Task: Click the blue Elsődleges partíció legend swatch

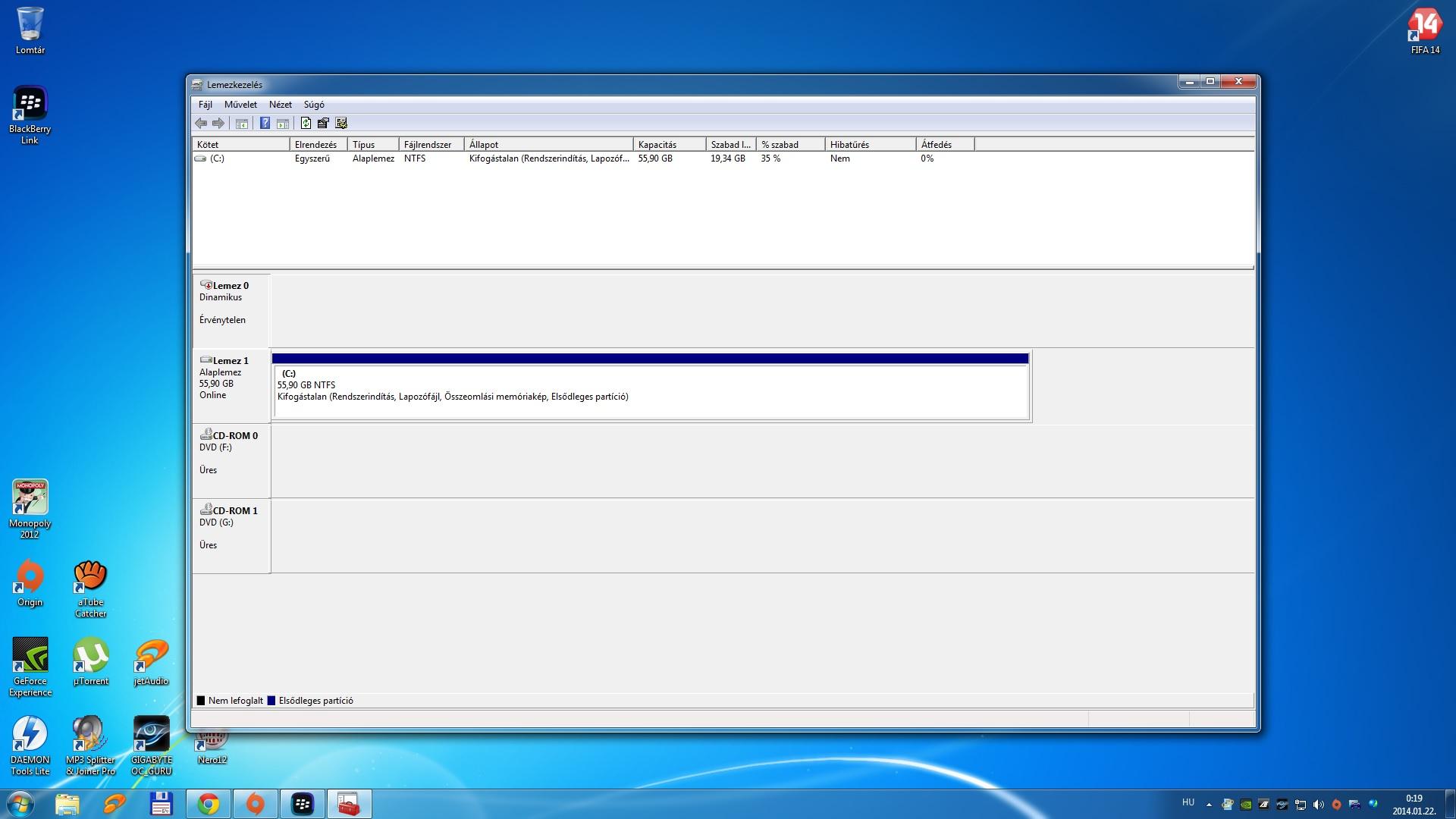Action: tap(271, 701)
